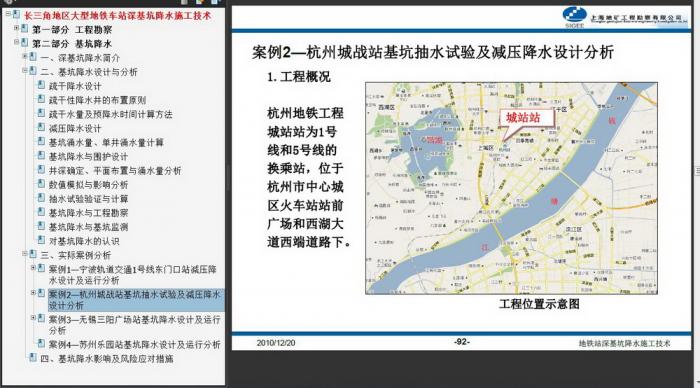Collapse 三、实际案例分析 section
Screen dimensions: 700x388
coord(25,254)
